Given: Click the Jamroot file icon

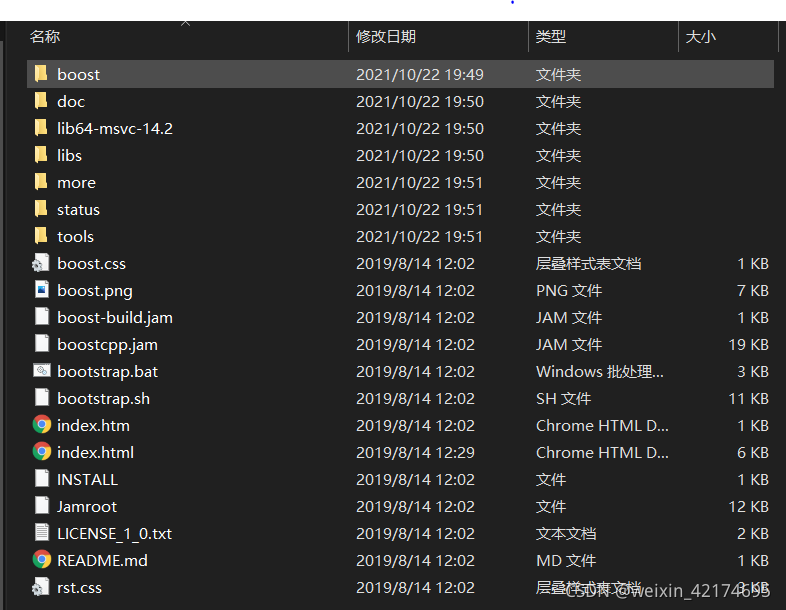Looking at the screenshot, I should click(42, 506).
